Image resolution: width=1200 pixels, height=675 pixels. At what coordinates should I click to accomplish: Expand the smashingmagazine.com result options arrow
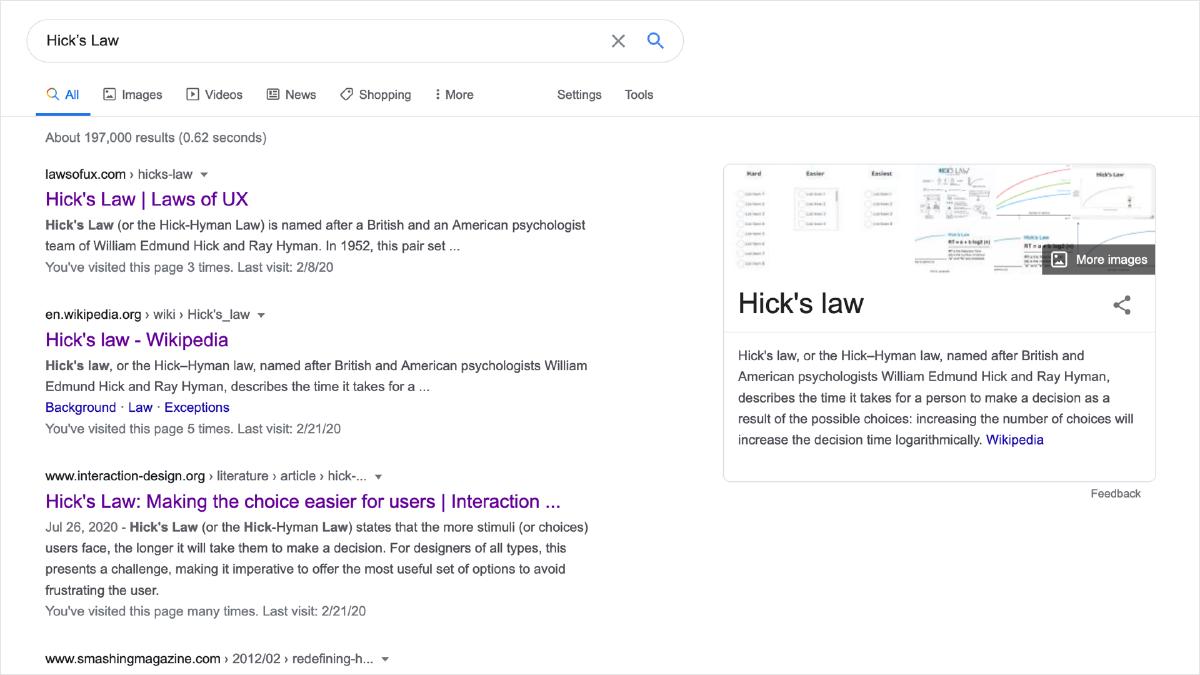(385, 659)
